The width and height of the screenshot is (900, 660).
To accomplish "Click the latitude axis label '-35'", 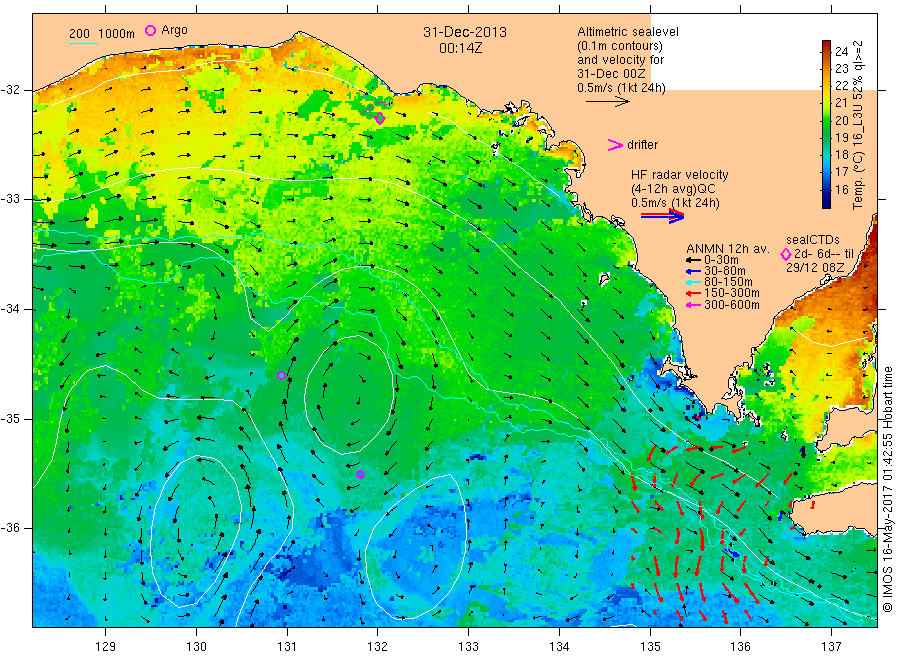I will tap(10, 418).
